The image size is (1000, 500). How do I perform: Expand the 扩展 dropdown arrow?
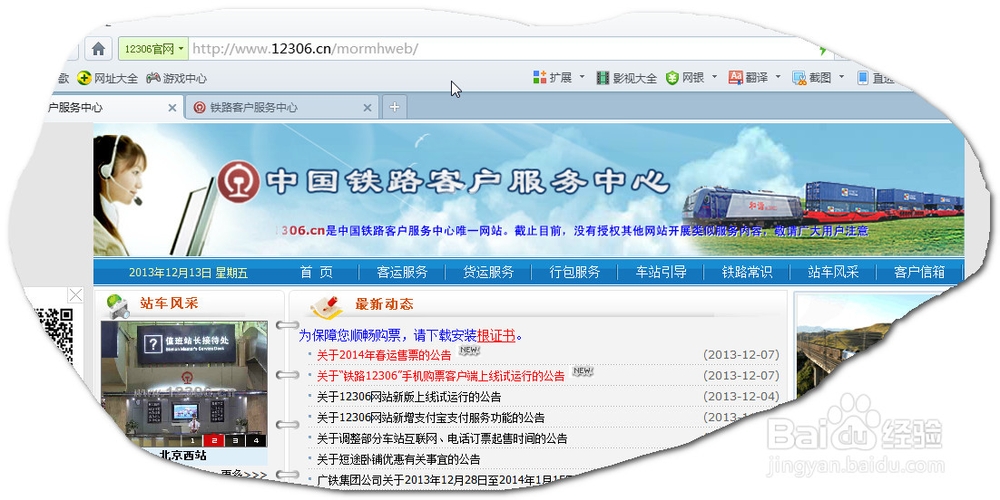(582, 78)
